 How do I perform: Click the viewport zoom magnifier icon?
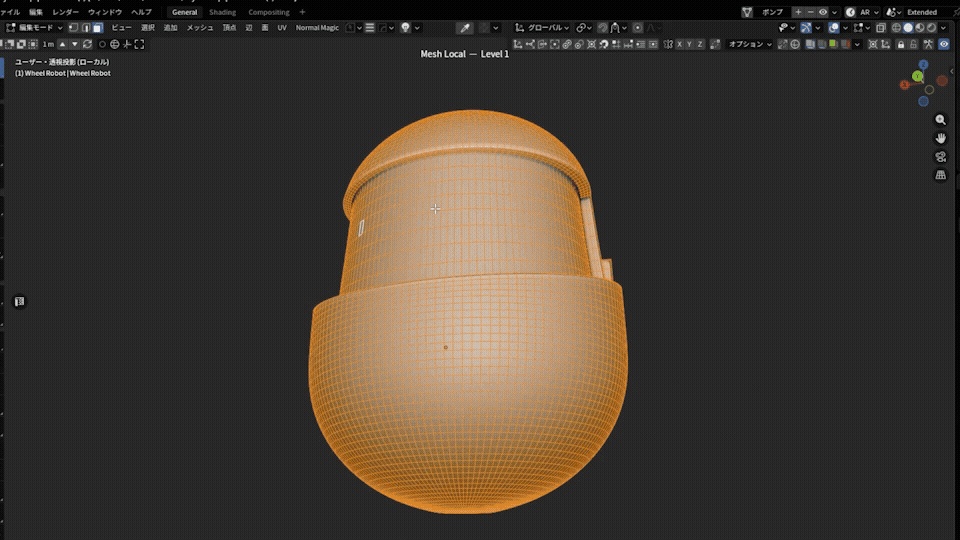click(x=940, y=120)
